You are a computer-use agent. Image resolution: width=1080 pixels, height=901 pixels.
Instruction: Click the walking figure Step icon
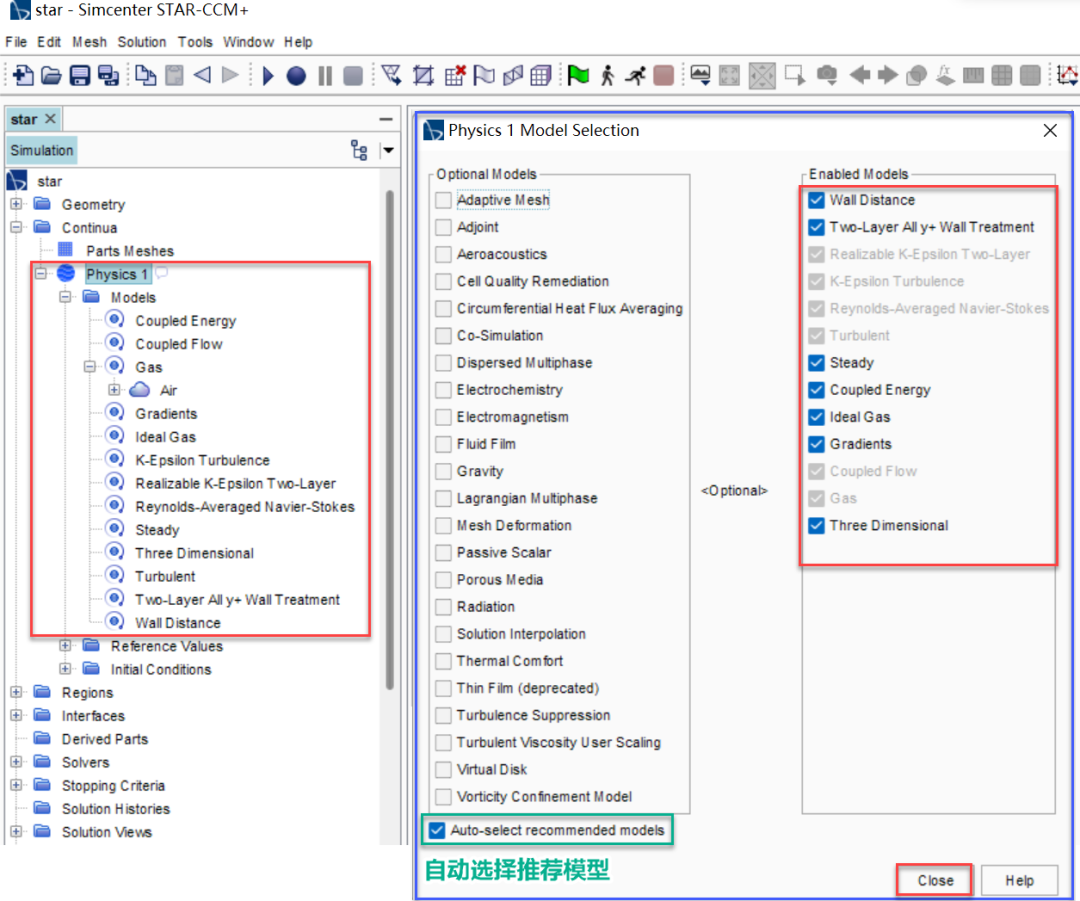607,75
